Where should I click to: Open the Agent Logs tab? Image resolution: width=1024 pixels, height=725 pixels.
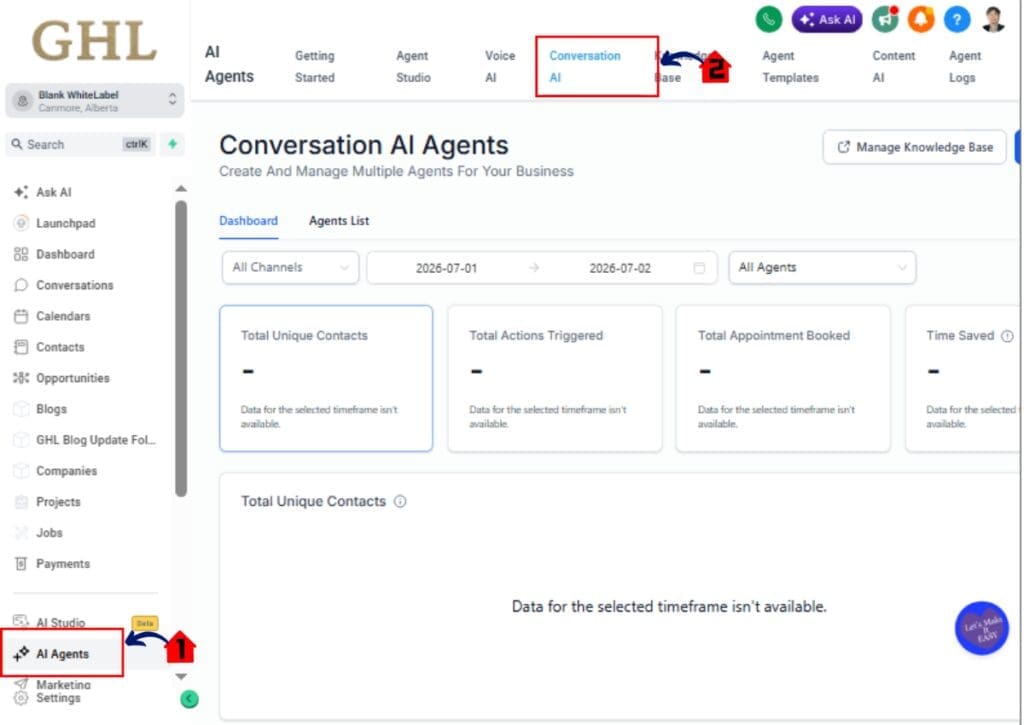point(965,67)
